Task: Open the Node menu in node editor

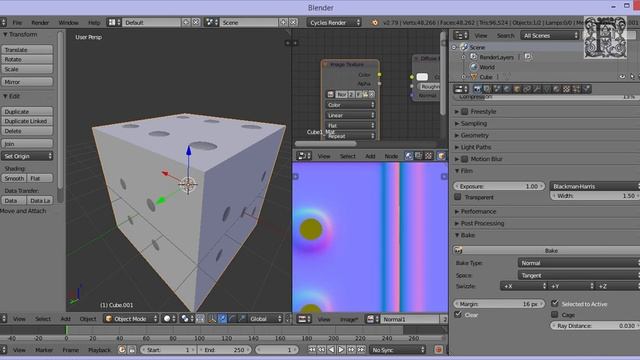Action: (x=391, y=156)
